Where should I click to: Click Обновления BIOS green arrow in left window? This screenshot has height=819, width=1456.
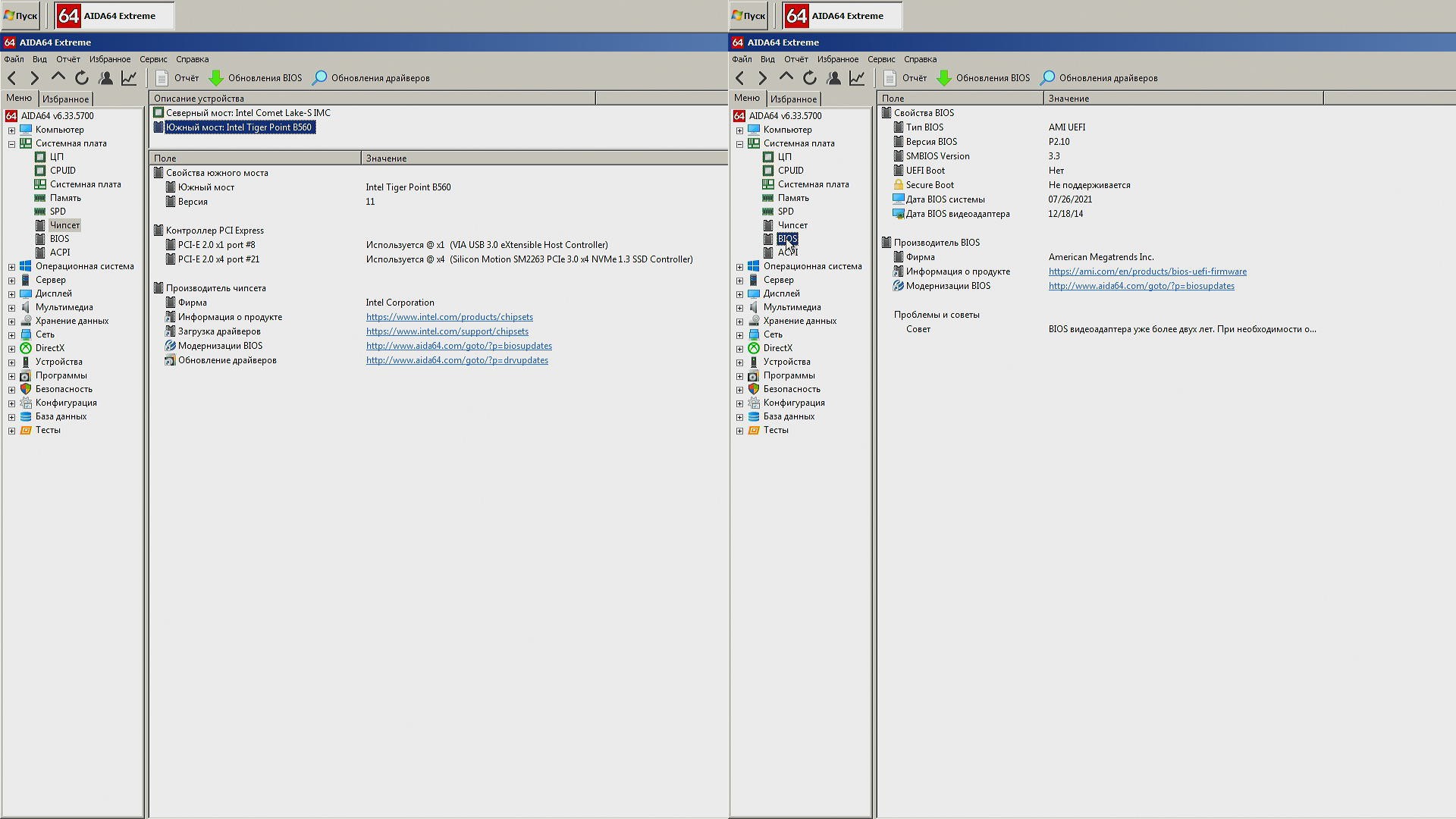(217, 78)
